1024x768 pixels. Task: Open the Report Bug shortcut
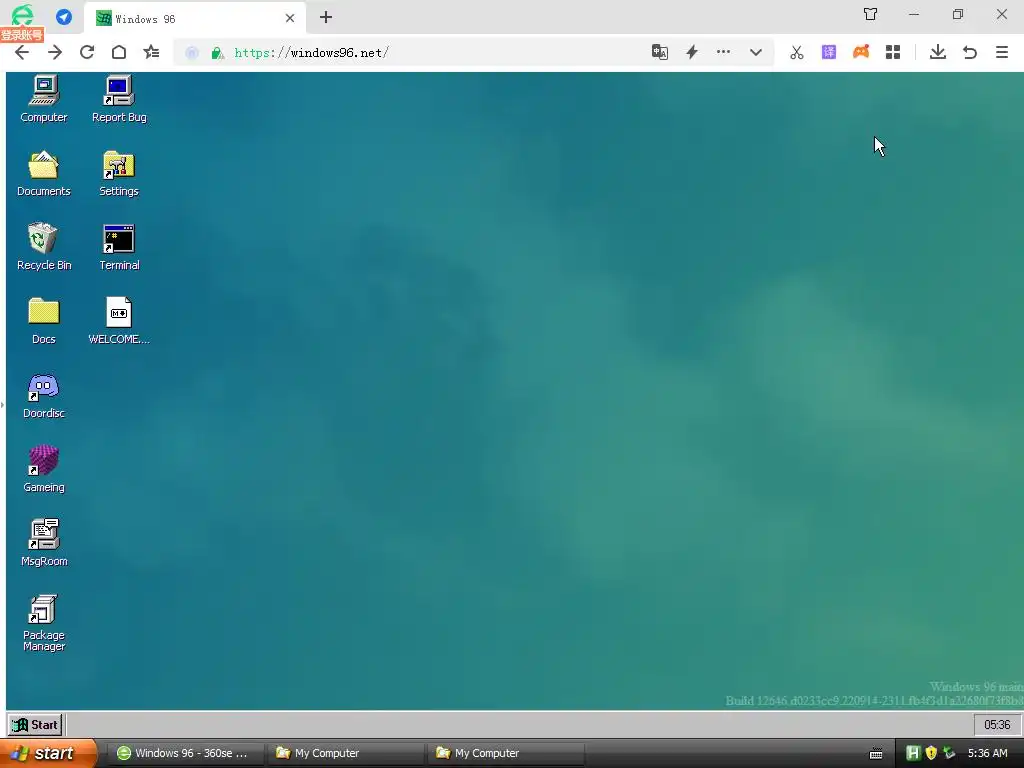[119, 99]
